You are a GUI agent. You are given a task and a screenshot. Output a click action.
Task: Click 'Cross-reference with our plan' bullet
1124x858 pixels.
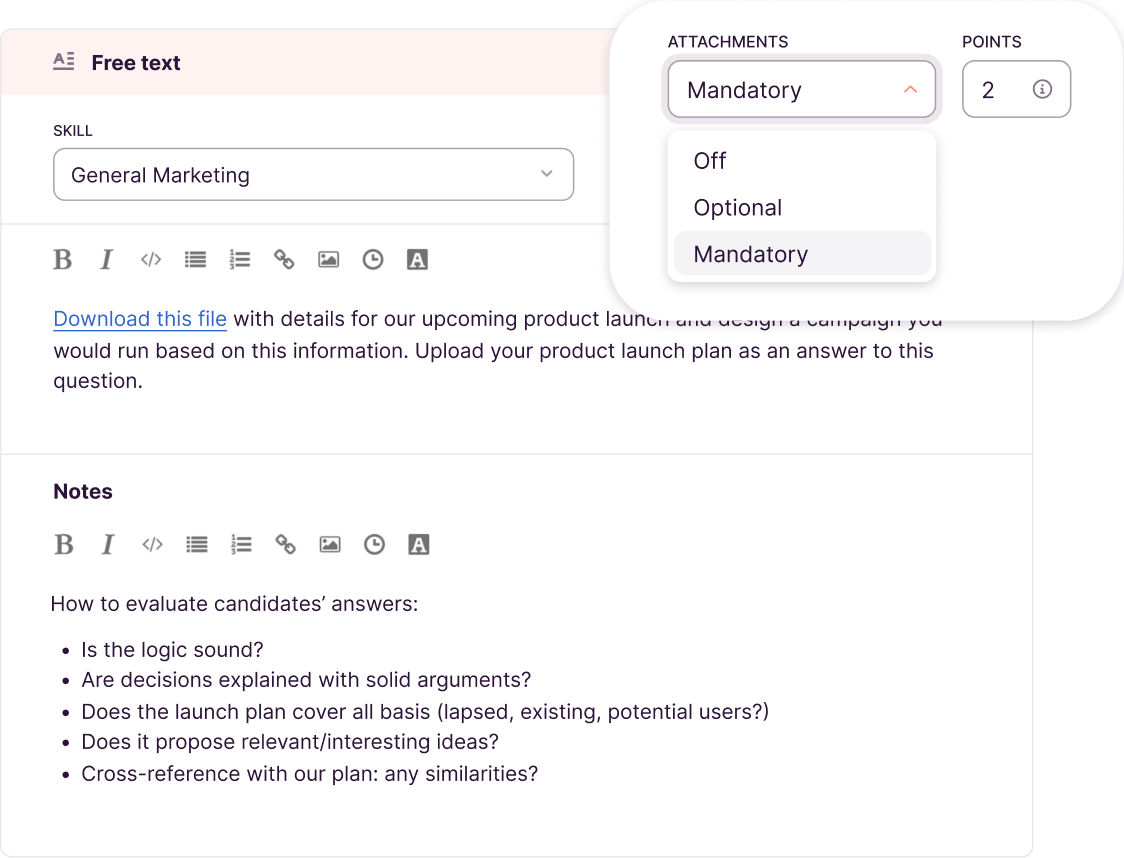310,774
